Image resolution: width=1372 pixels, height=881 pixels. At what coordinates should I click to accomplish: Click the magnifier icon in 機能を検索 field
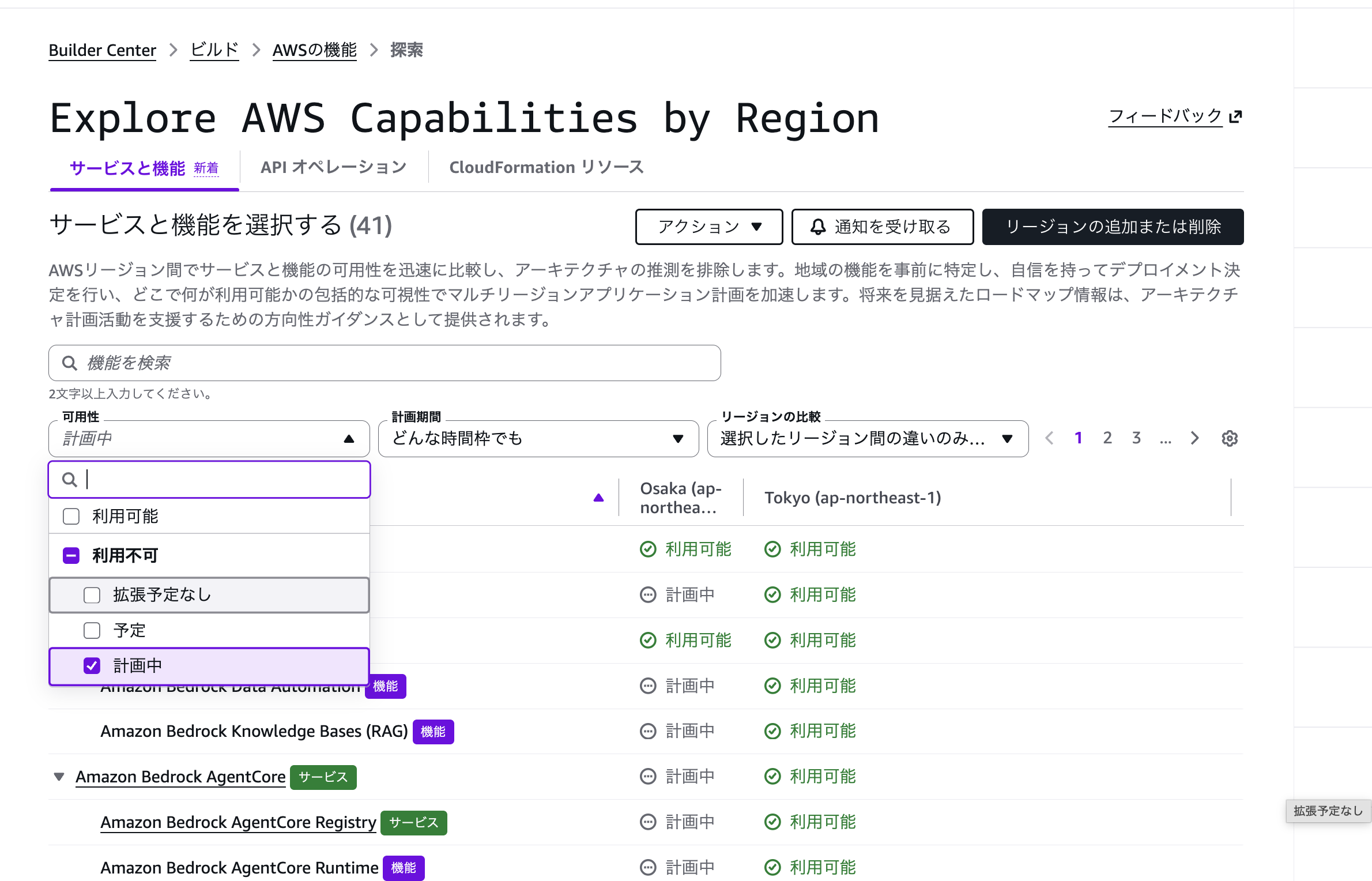69,363
